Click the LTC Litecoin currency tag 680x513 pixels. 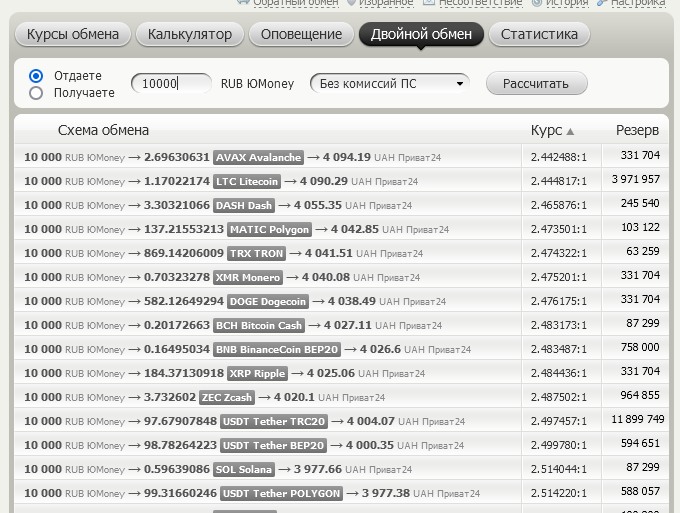pos(247,181)
